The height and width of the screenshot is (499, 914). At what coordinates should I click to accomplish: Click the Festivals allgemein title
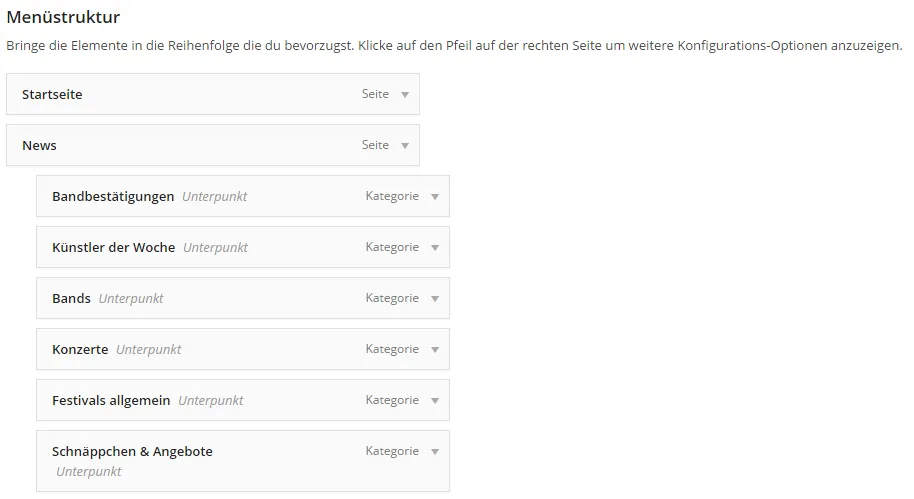111,400
